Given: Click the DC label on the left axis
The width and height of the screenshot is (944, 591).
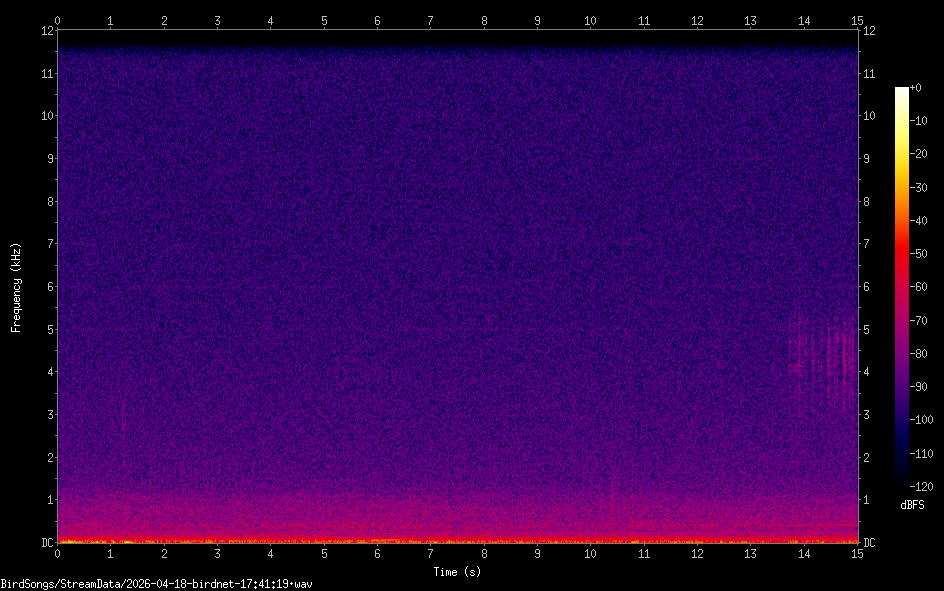Looking at the screenshot, I should (45, 542).
